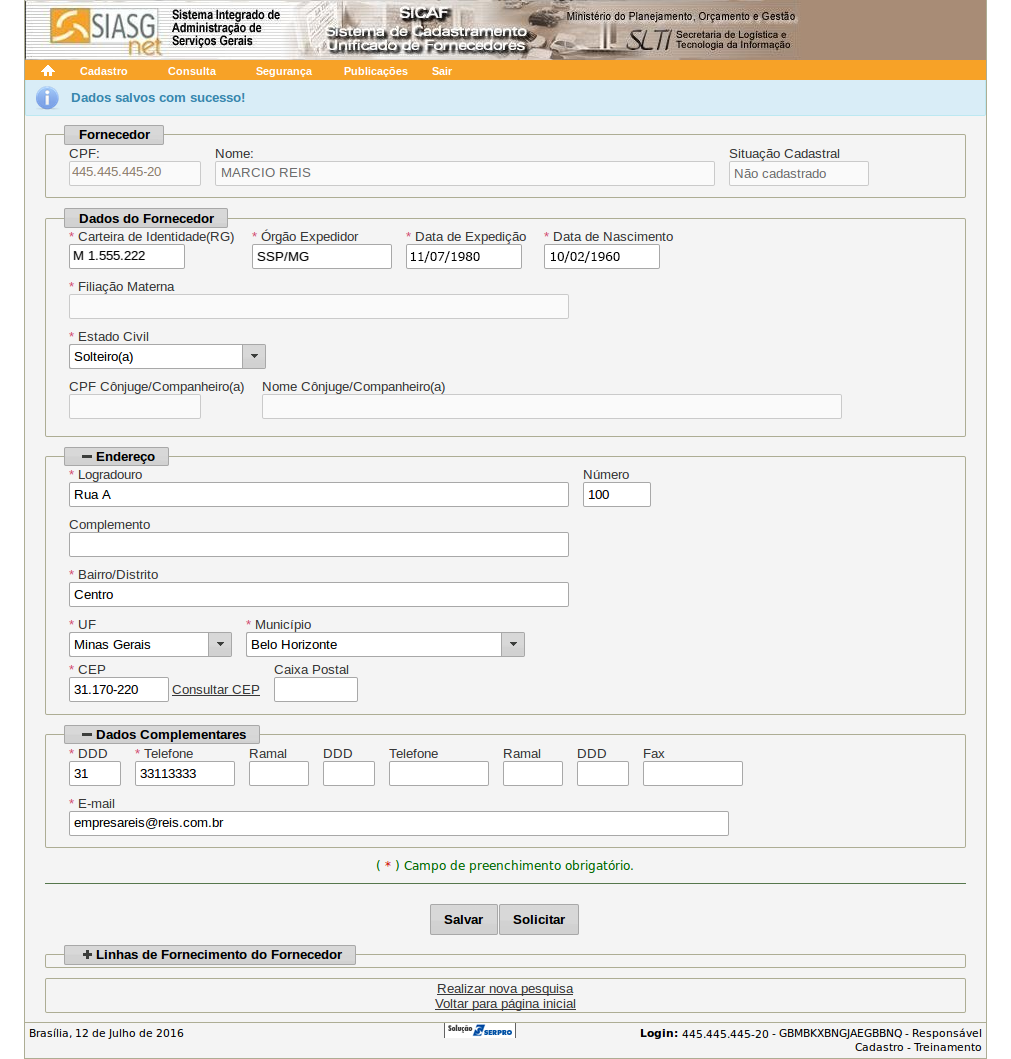Open the Publicações menu
Viewport: 1011px width, 1059px height.
click(x=375, y=71)
